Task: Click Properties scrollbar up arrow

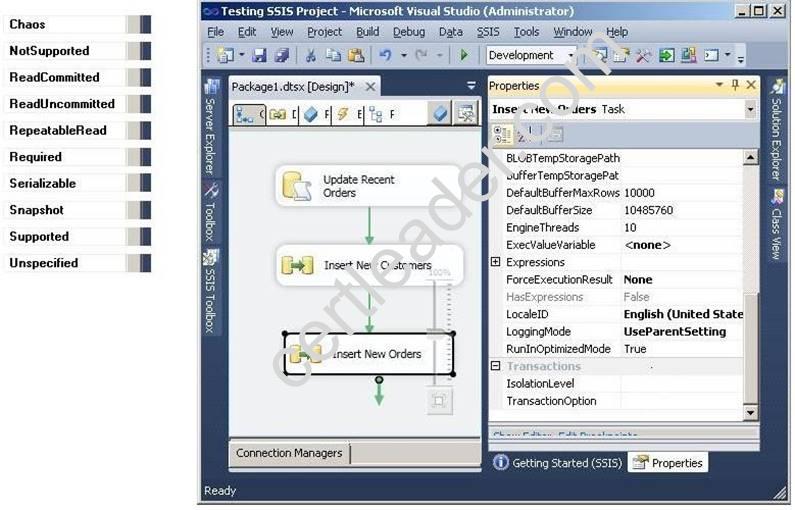Action: (750, 157)
